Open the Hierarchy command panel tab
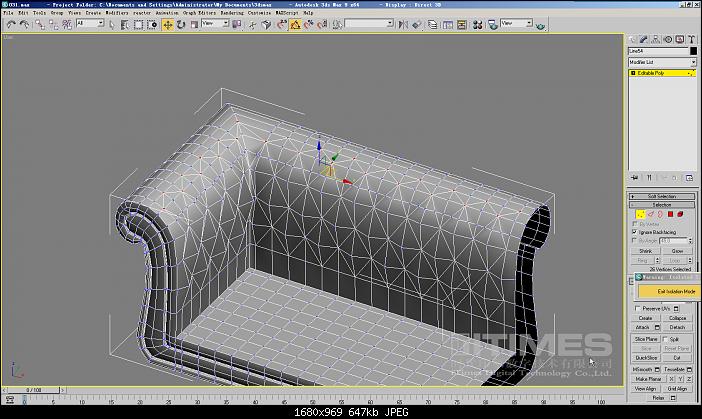This screenshot has width=702, height=419. point(656,40)
